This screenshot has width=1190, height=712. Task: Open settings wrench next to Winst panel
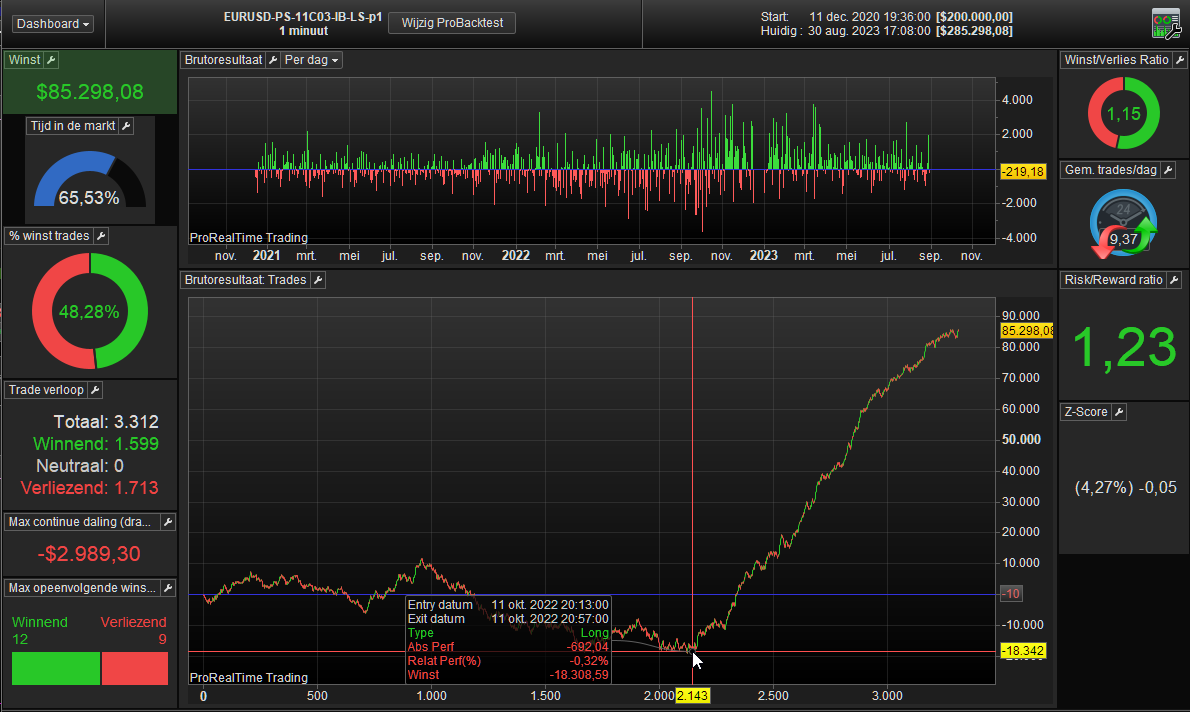(52, 60)
